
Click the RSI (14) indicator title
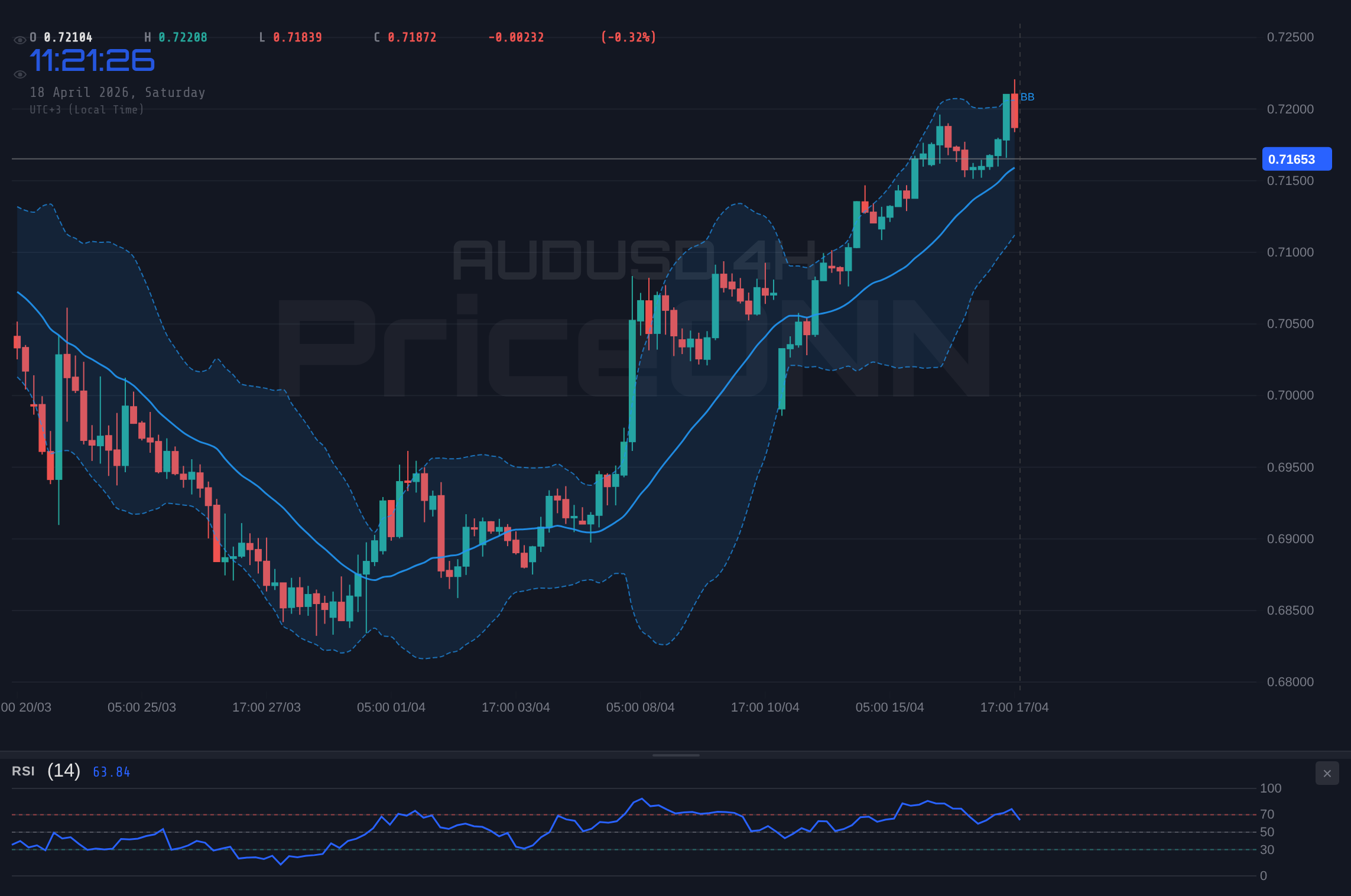46,771
